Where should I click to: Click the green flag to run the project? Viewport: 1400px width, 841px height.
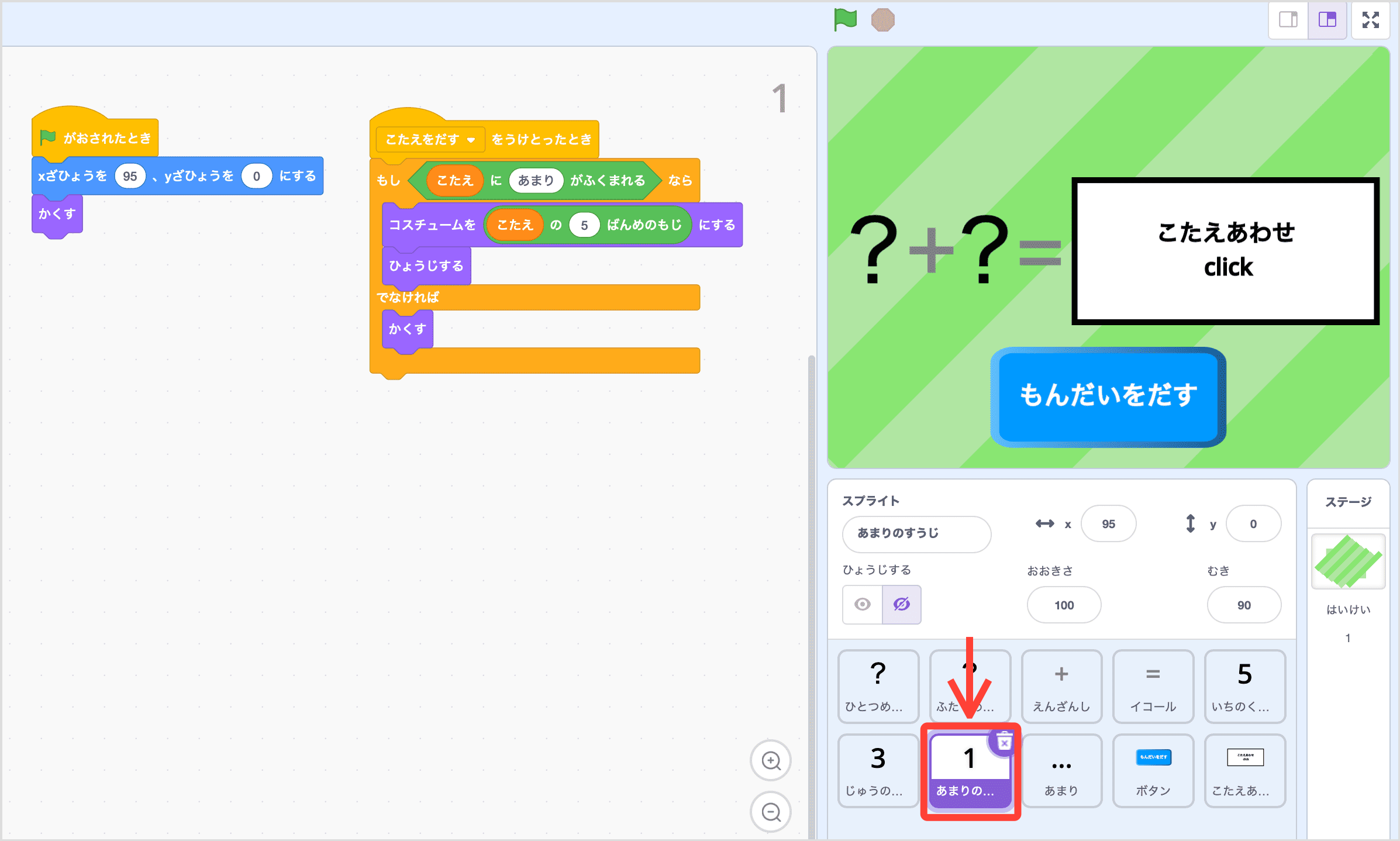click(x=844, y=19)
